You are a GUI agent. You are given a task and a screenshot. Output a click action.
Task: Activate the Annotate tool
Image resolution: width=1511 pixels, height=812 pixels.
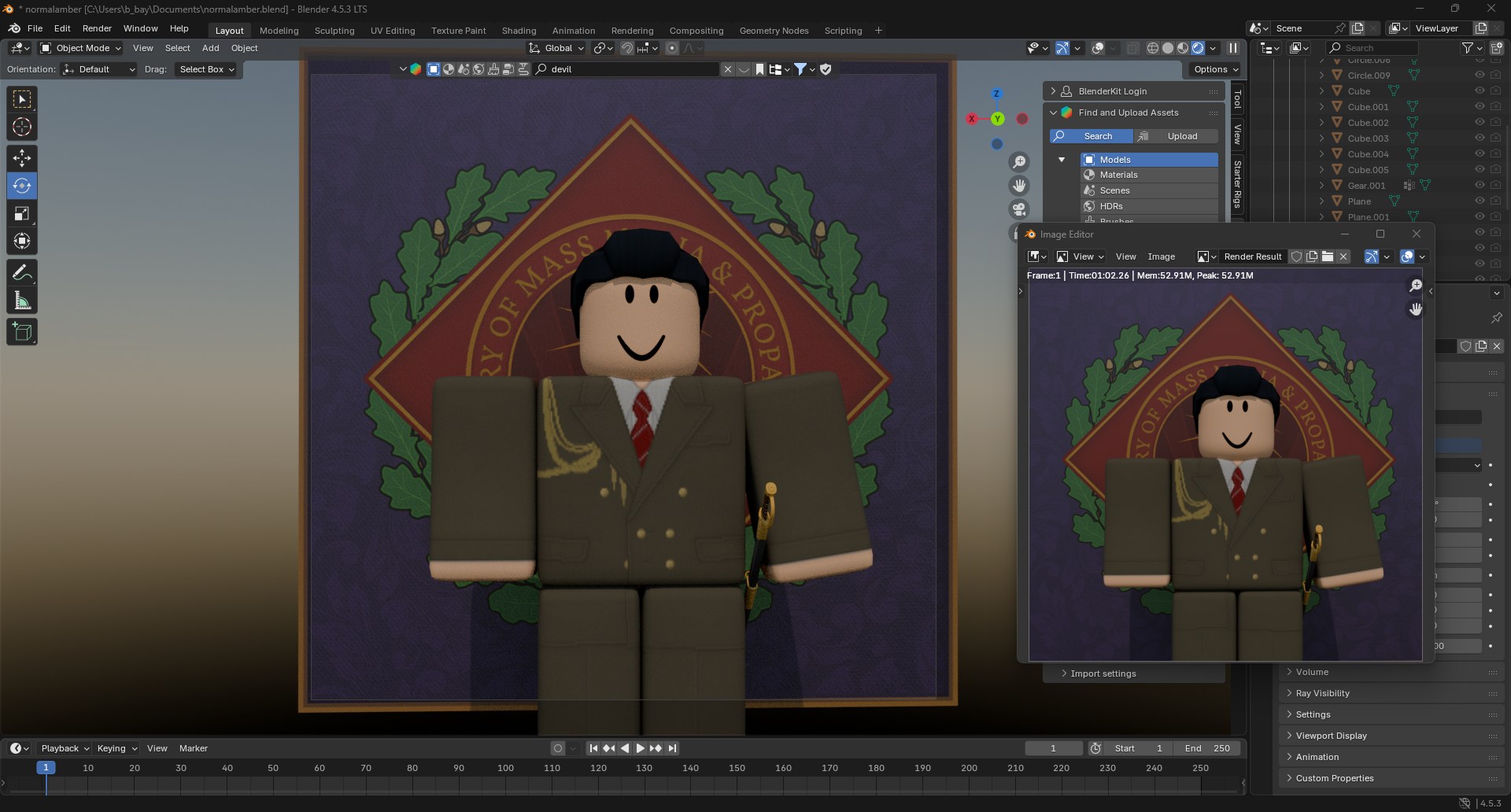point(22,273)
